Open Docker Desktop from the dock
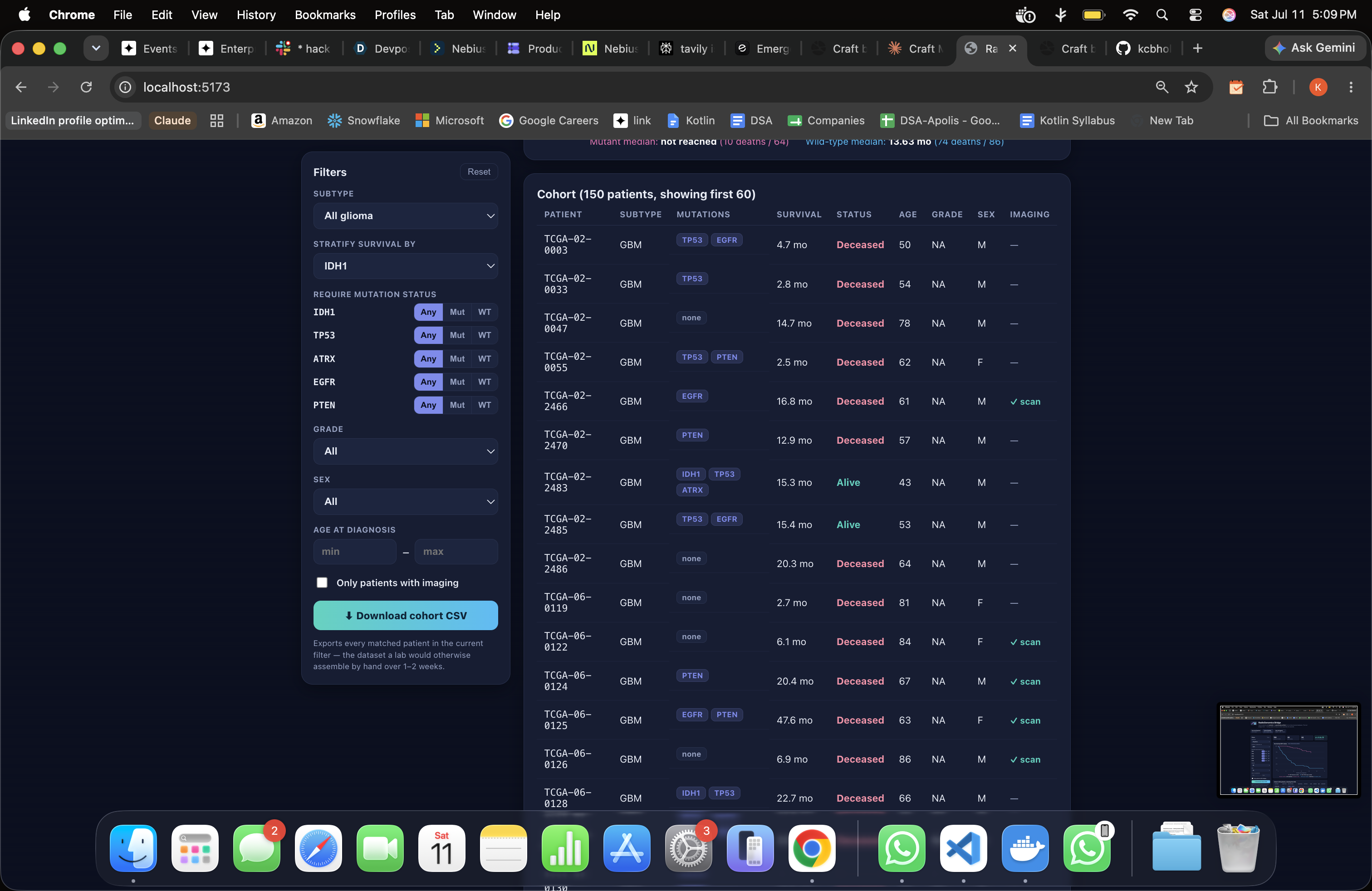1372x891 pixels. coord(1025,848)
